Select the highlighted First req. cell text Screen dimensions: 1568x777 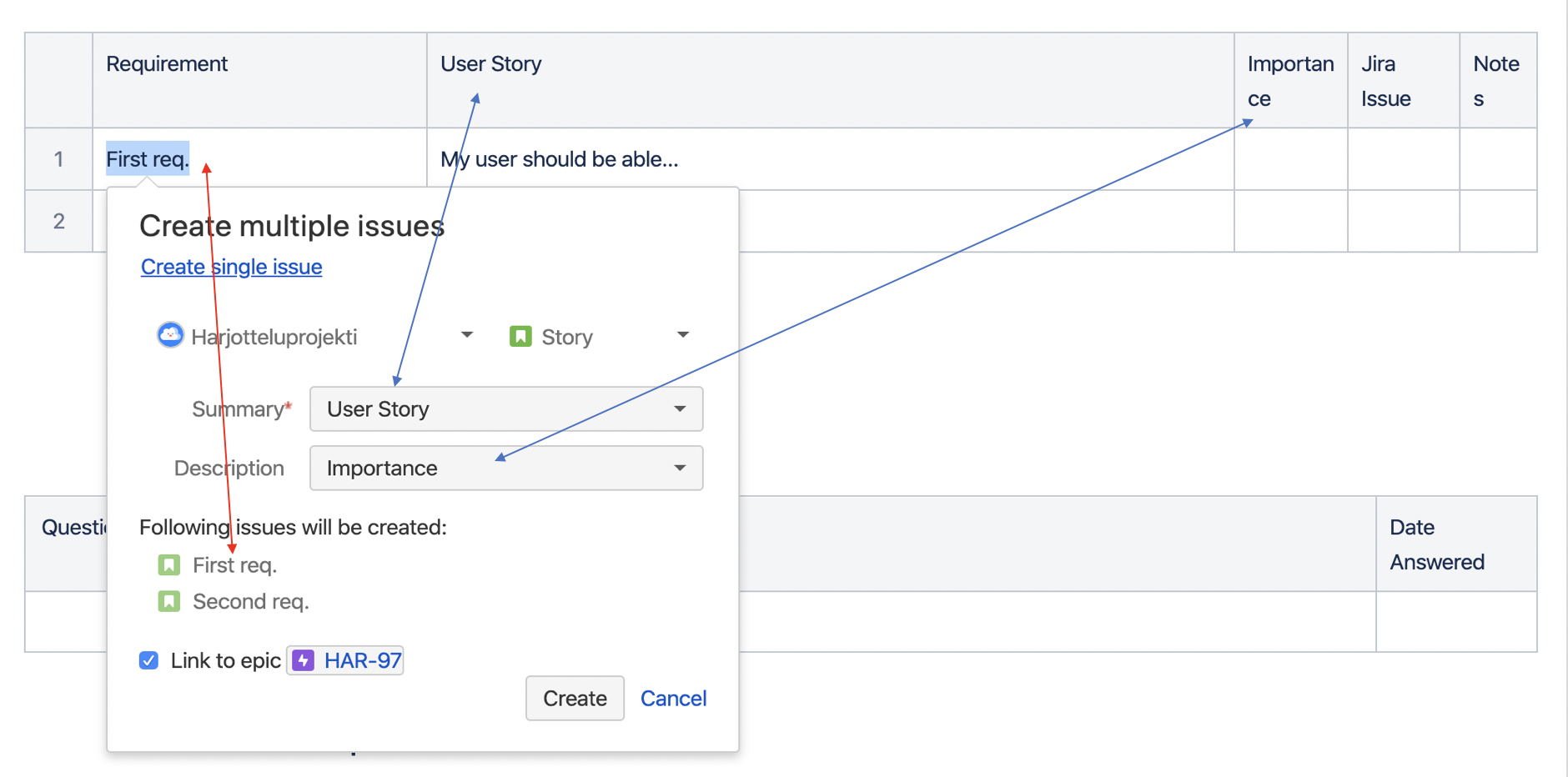(148, 158)
